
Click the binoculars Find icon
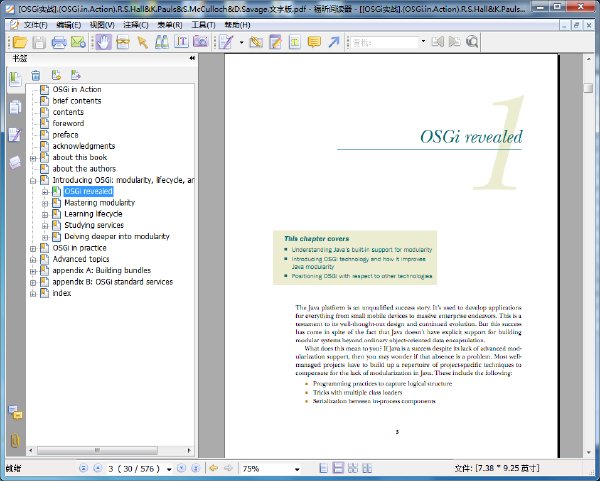(x=162, y=42)
